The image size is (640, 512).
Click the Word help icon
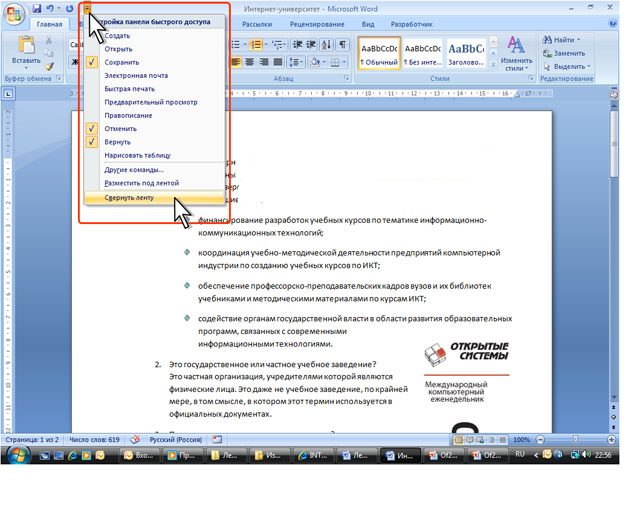613,24
